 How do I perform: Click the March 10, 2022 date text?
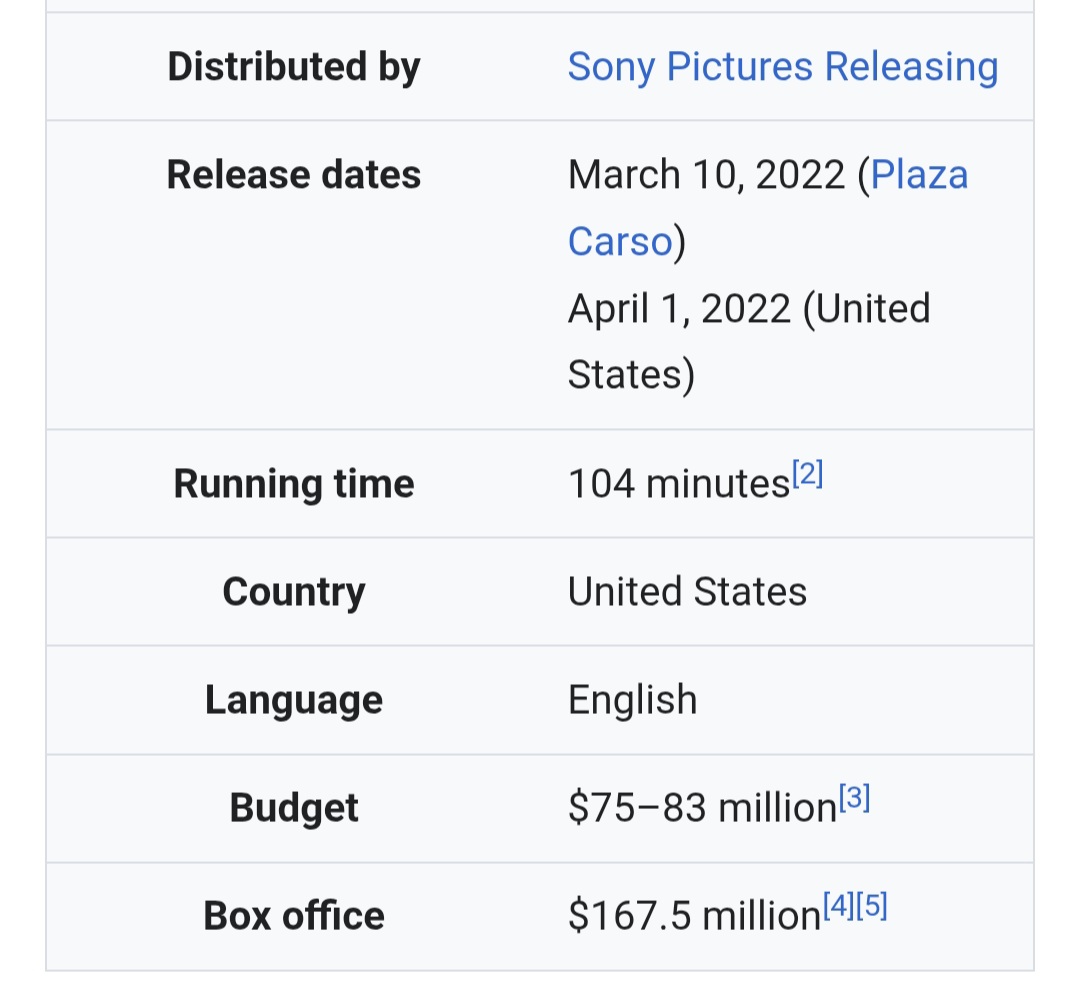pos(706,174)
